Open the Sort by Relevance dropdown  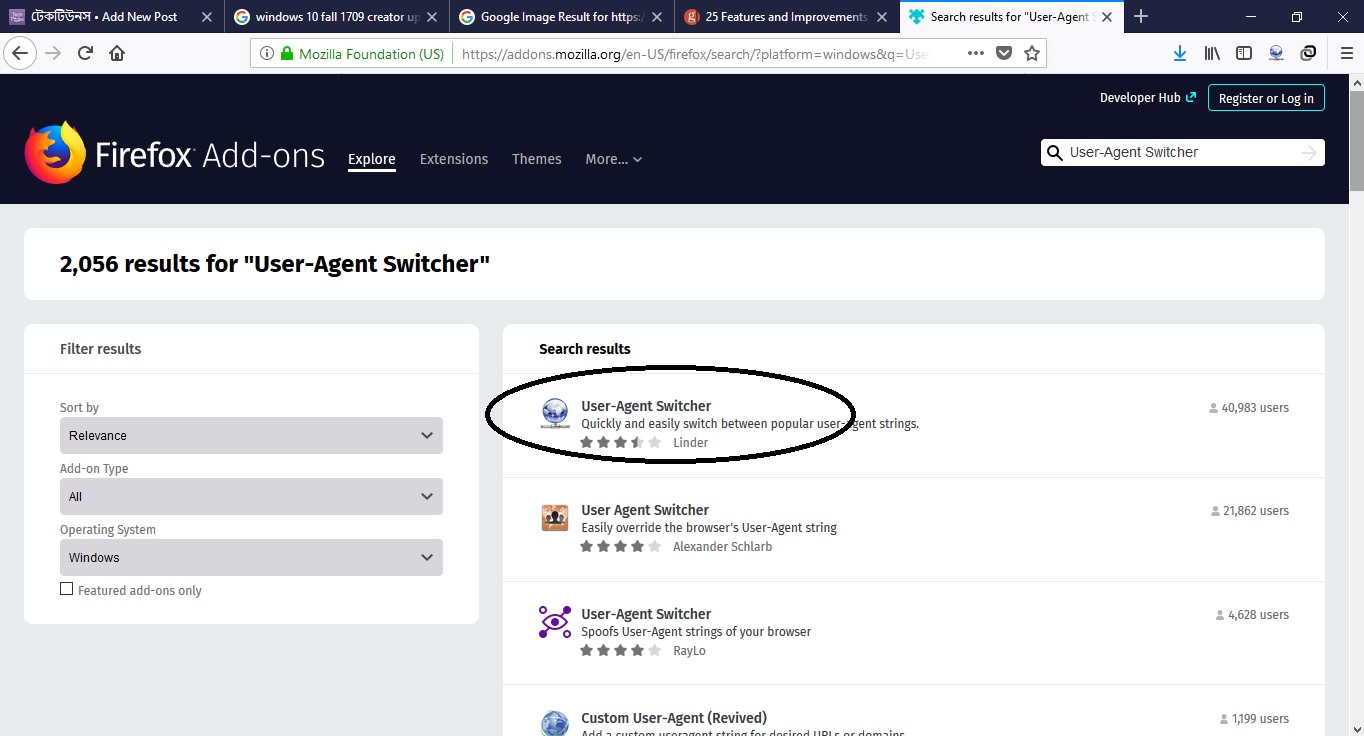(x=251, y=436)
